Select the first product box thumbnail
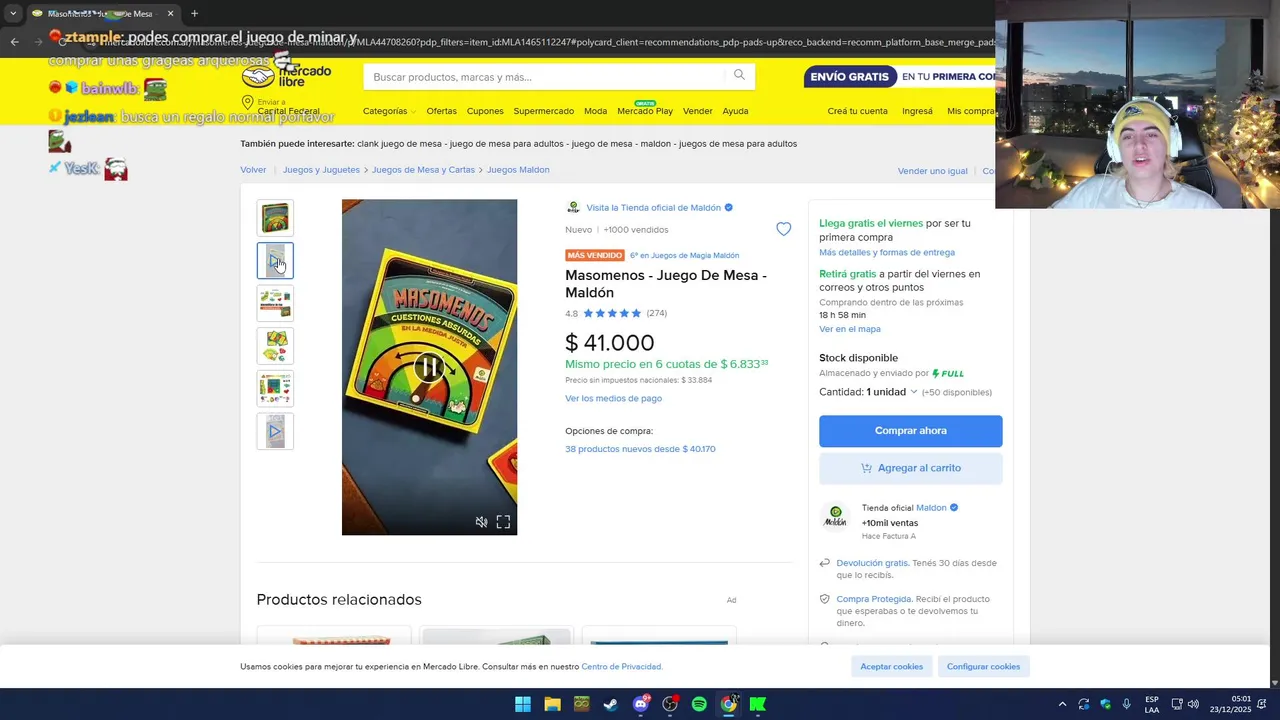 point(275,218)
